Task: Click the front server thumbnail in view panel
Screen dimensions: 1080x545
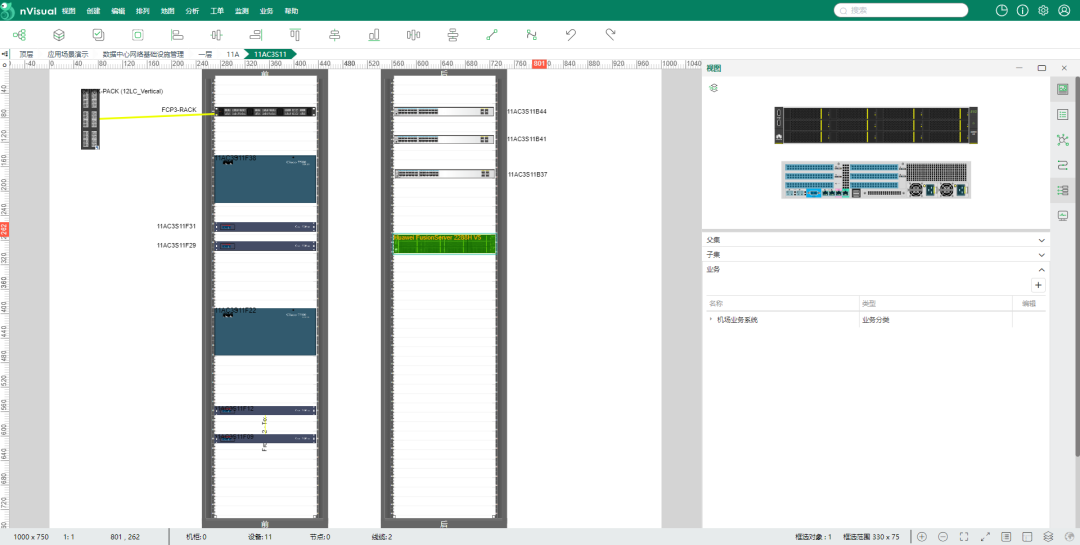Action: (875, 125)
